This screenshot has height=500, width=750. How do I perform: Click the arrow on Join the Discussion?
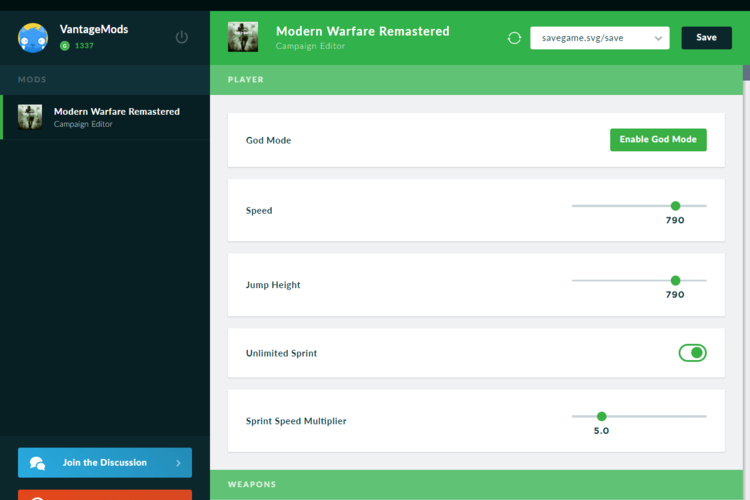[178, 463]
